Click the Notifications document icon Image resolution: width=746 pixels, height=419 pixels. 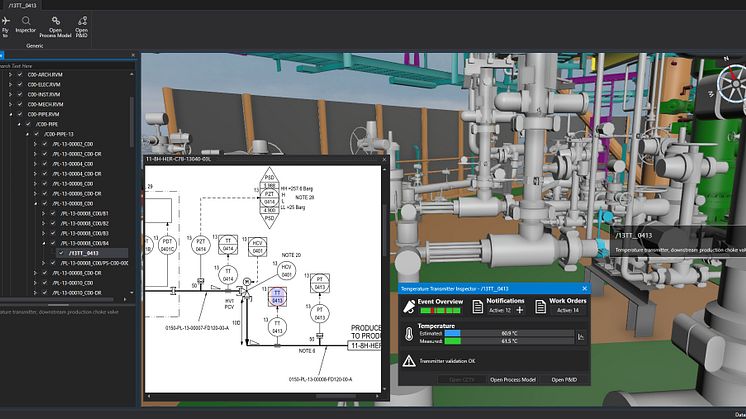tap(477, 307)
